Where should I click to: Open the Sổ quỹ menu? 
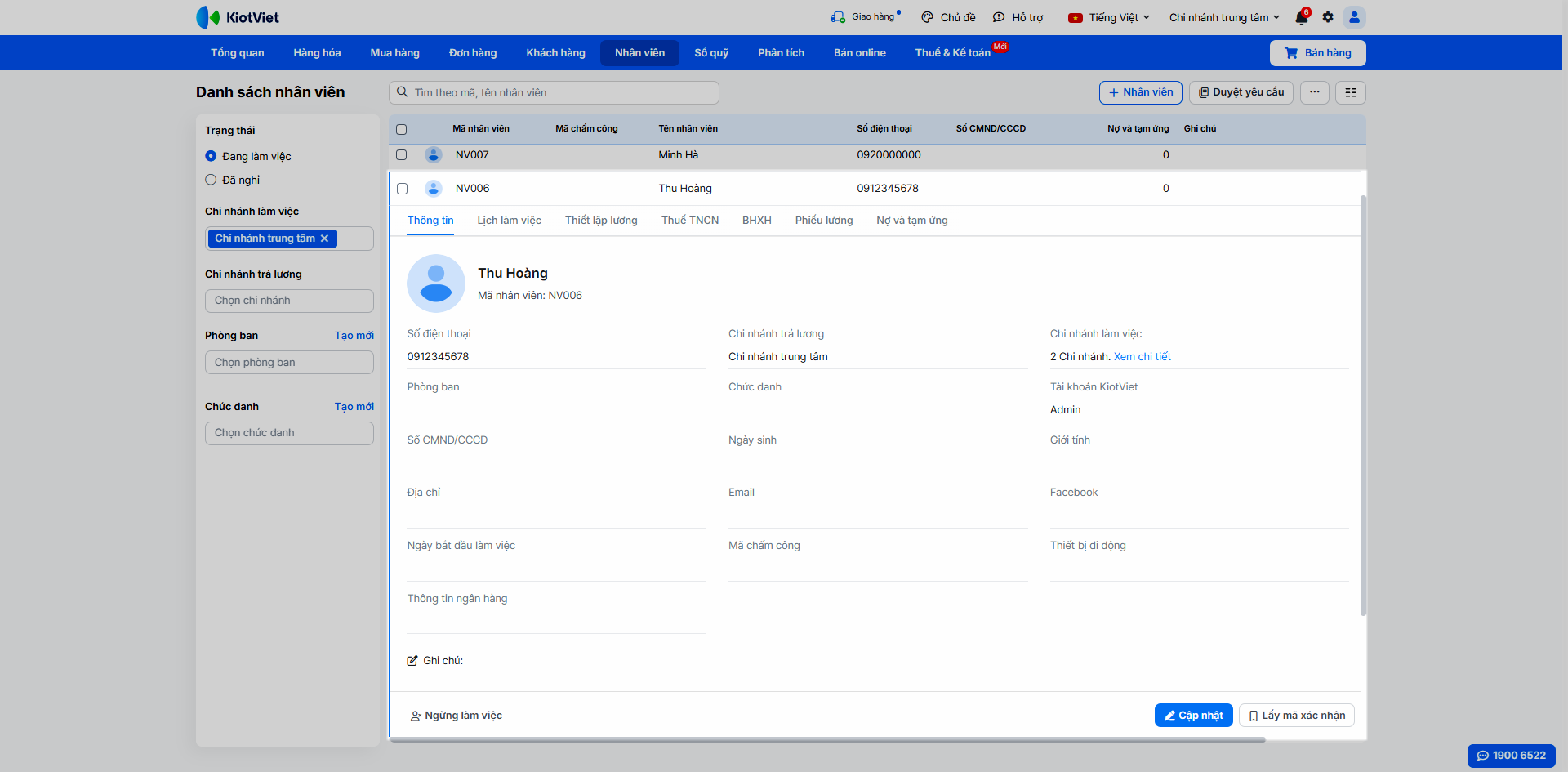point(711,53)
